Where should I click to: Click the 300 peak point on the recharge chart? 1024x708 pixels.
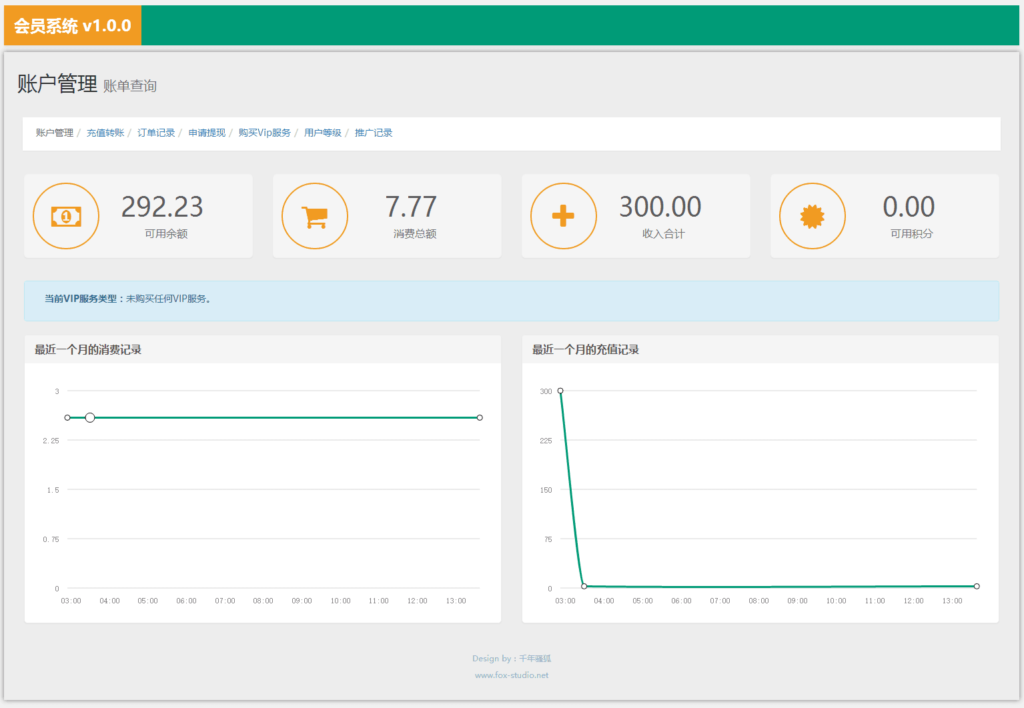pos(560,391)
